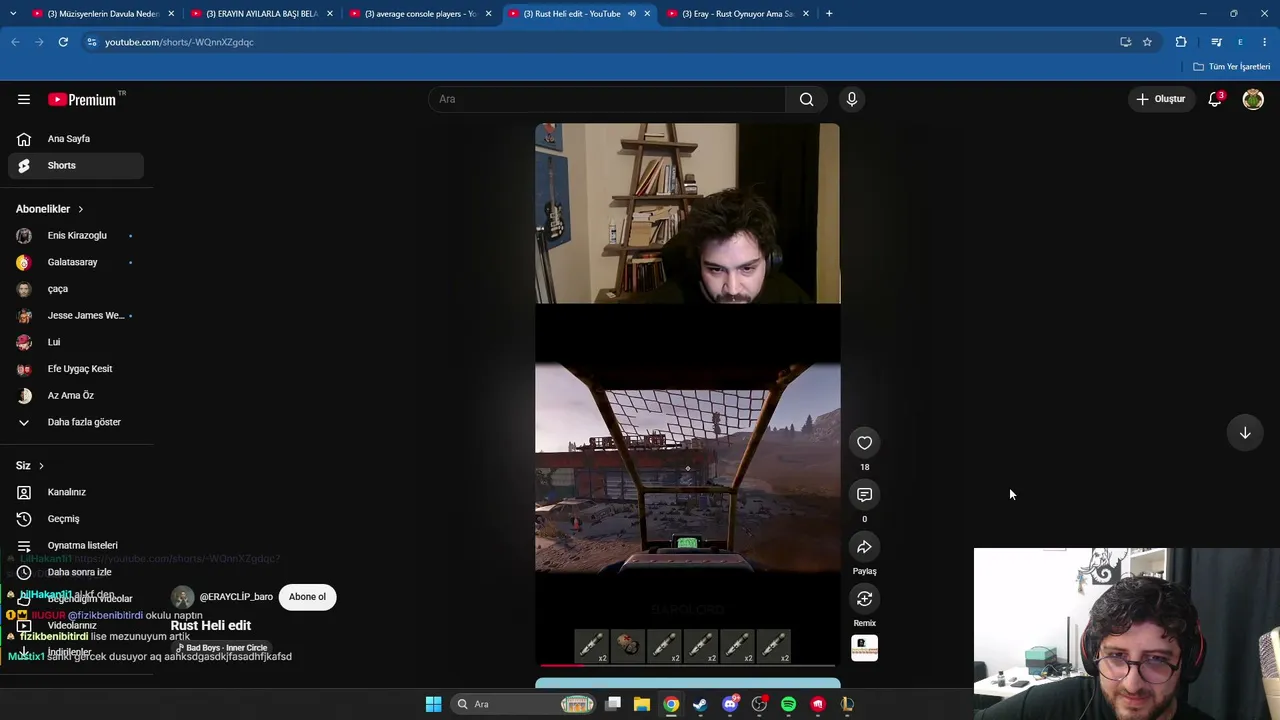
Task: Remix this Short
Action: coord(865,599)
